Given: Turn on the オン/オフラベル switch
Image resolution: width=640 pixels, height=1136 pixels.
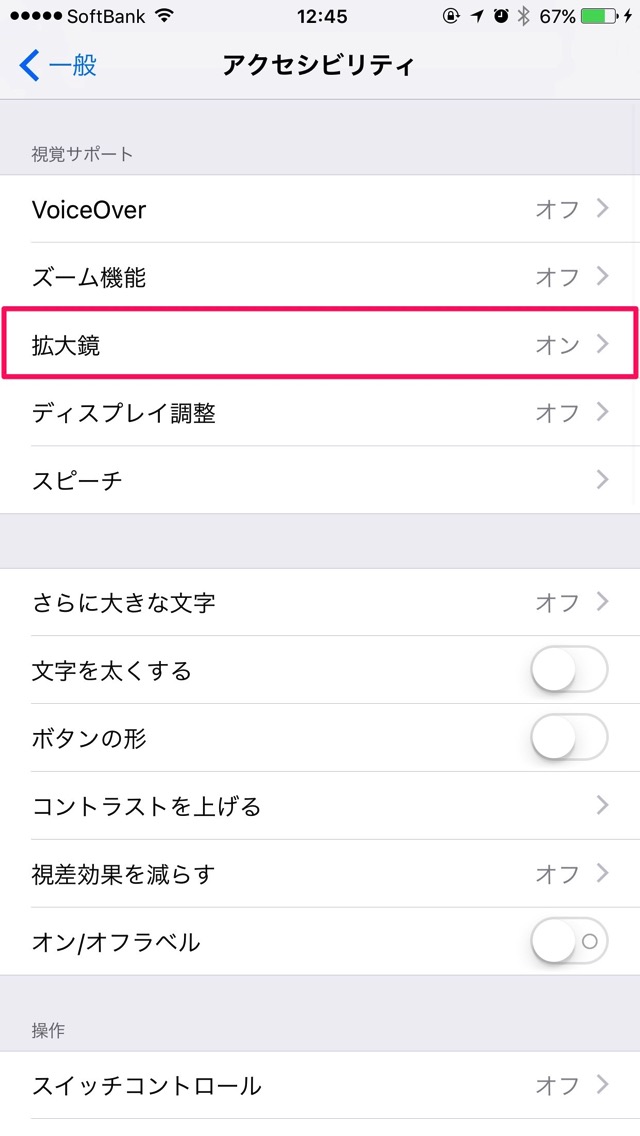Looking at the screenshot, I should 569,941.
